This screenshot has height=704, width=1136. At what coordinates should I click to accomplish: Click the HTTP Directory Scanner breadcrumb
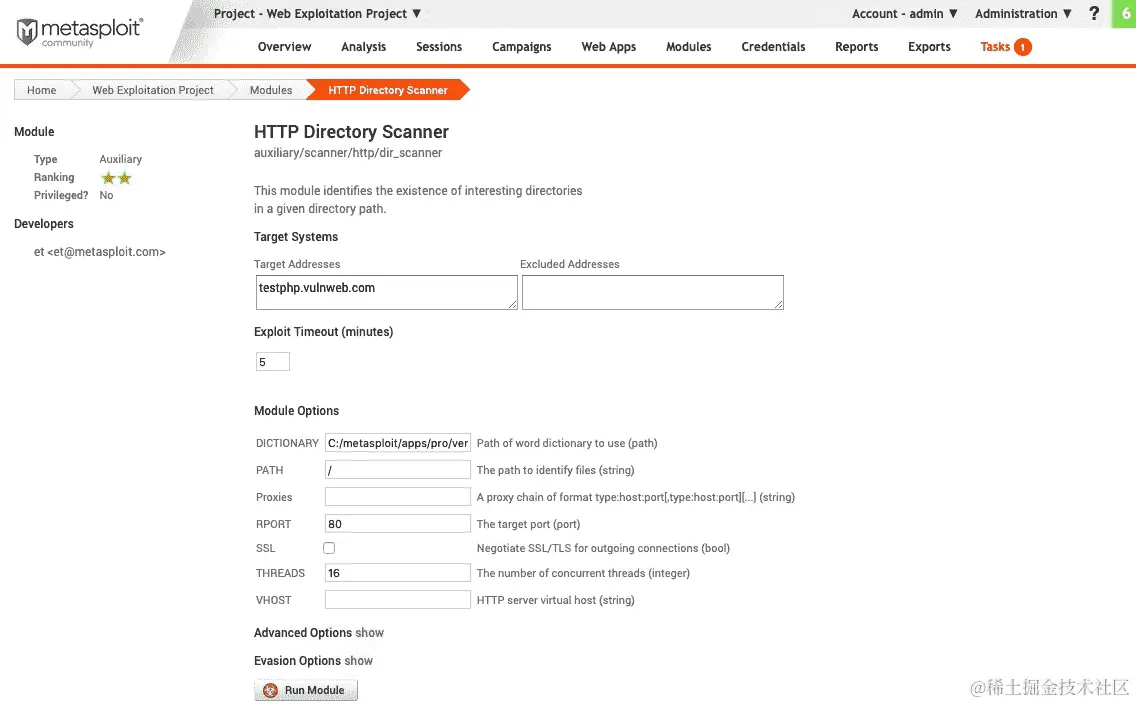pyautogui.click(x=388, y=90)
